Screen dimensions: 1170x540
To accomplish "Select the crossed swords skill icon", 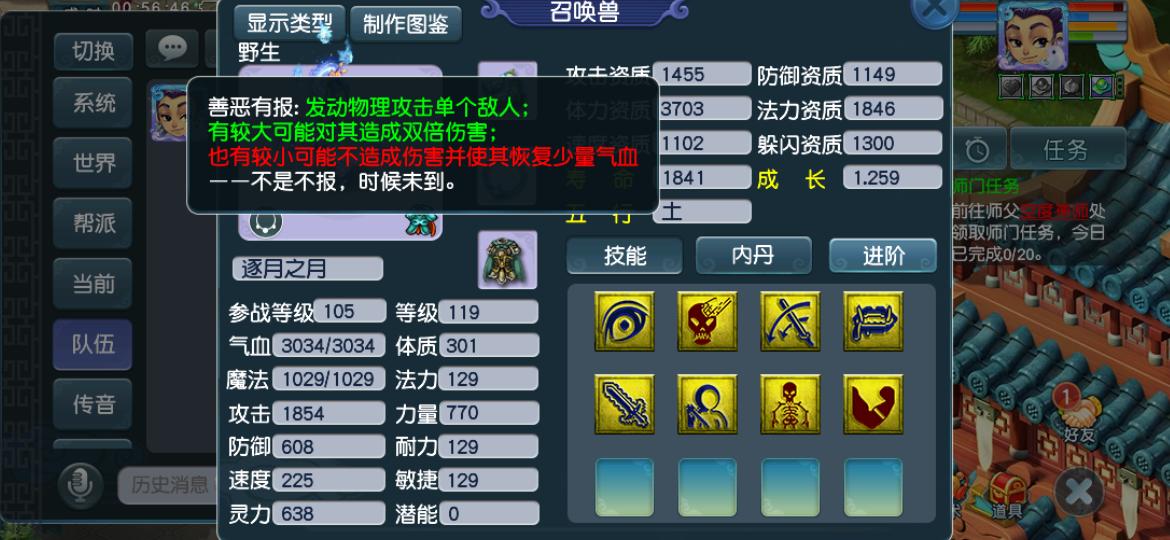I will point(790,321).
